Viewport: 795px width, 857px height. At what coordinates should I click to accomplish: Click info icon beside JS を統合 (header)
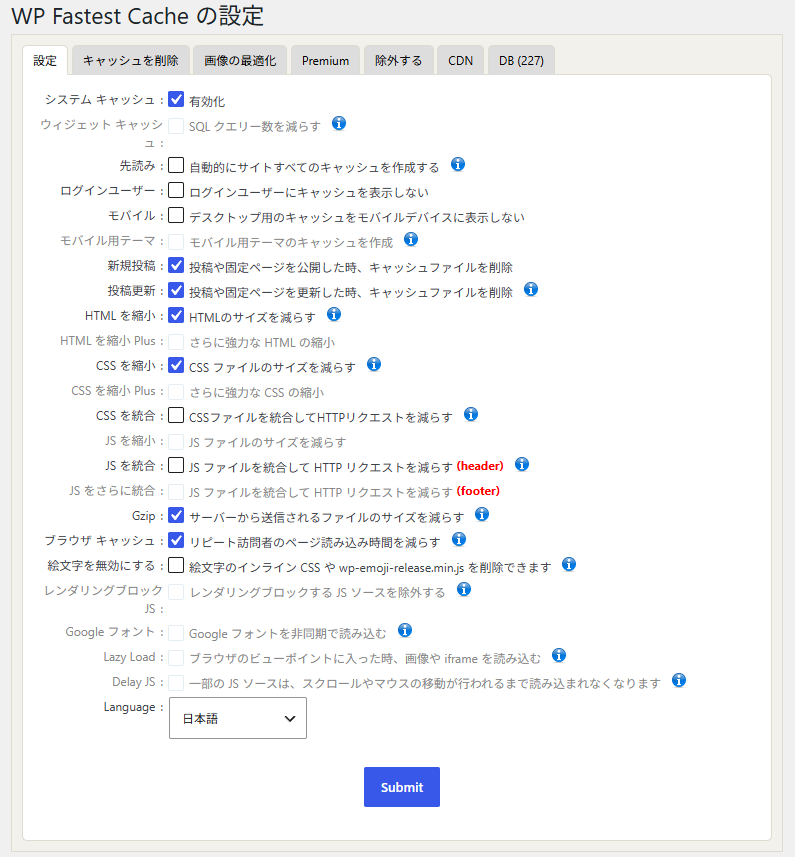[522, 464]
